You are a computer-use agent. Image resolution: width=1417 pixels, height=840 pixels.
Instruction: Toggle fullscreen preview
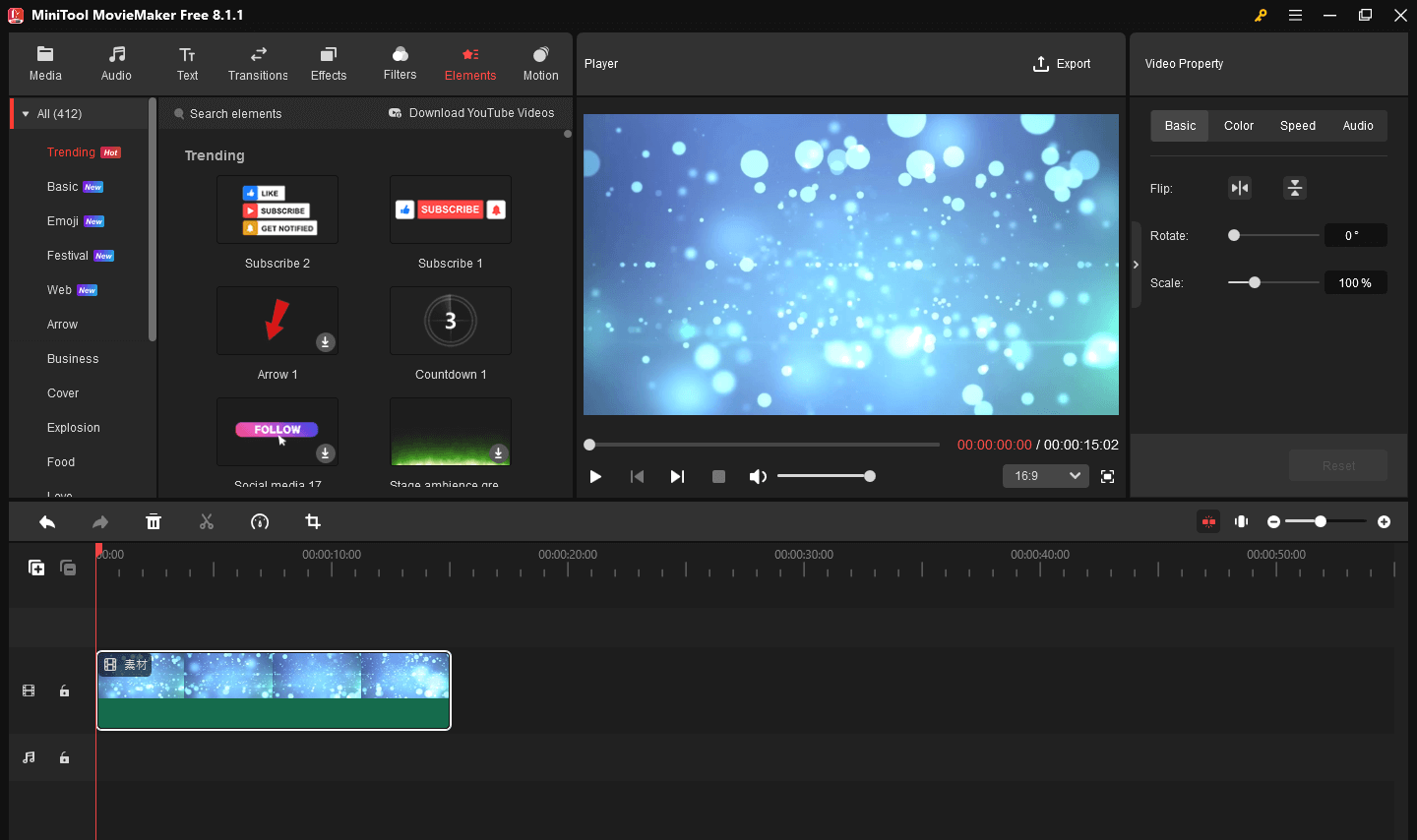point(1107,476)
